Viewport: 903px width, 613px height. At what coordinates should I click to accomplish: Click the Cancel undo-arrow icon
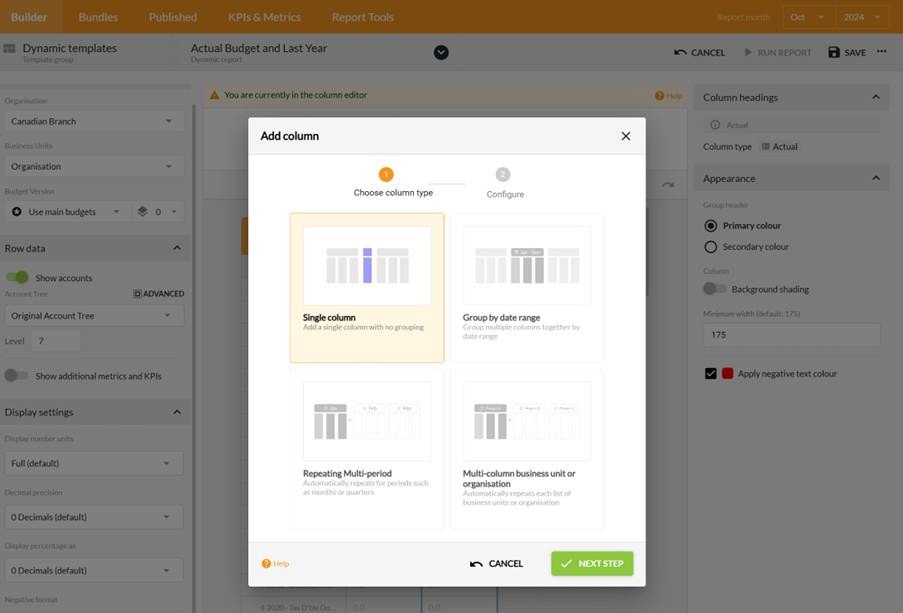click(677, 52)
